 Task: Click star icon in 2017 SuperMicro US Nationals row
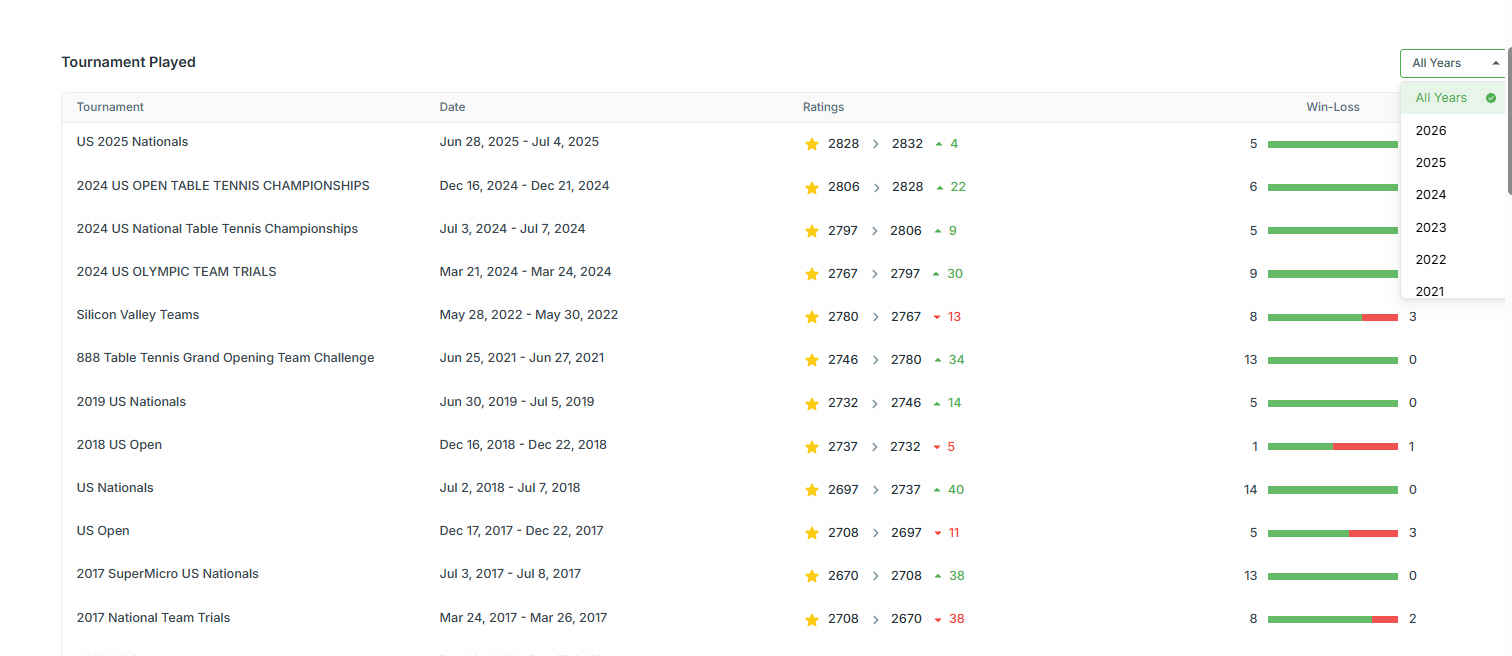[812, 576]
